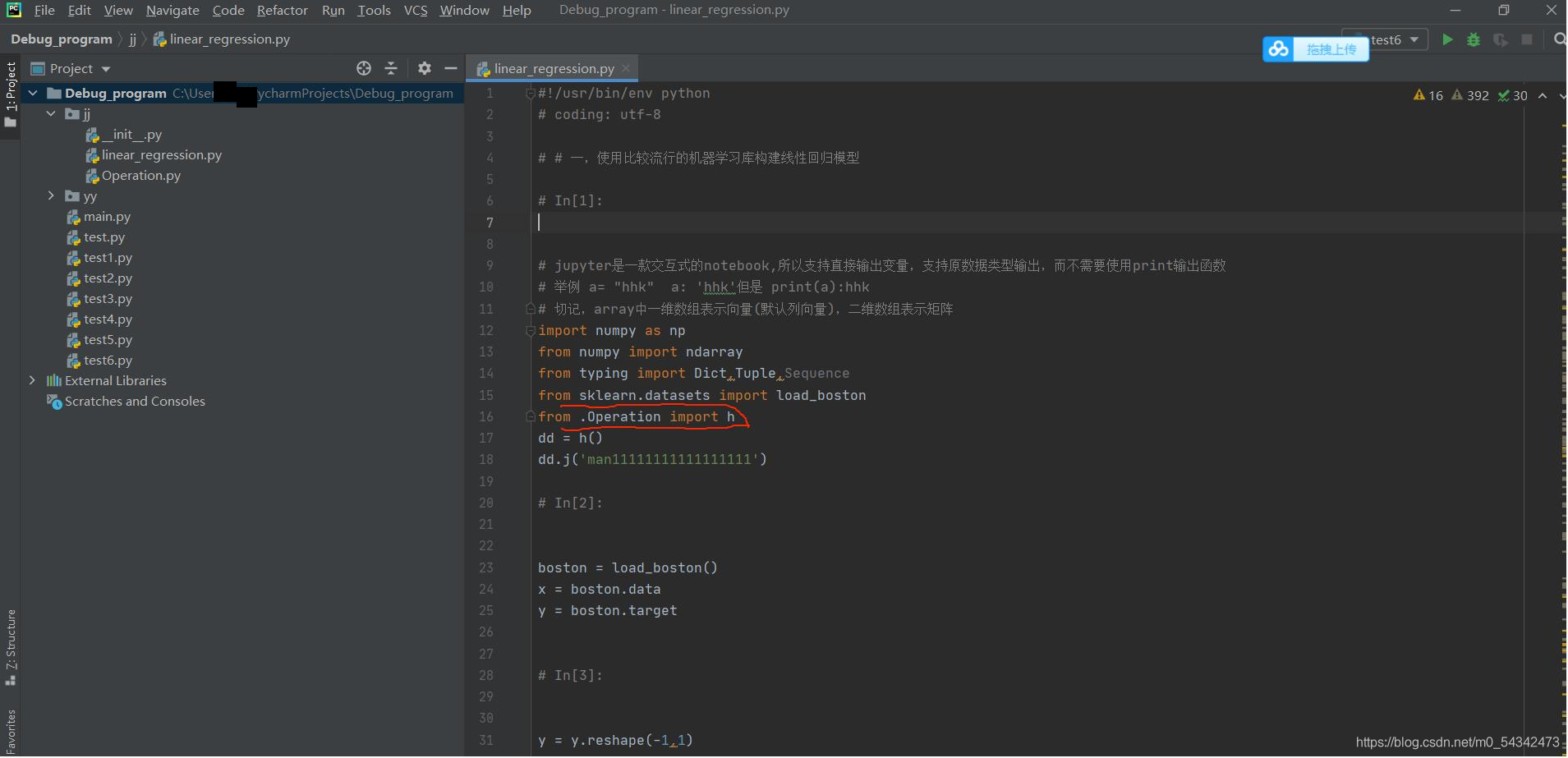Toggle the Favorites tool window
Image resolution: width=1568 pixels, height=758 pixels.
pos(10,731)
